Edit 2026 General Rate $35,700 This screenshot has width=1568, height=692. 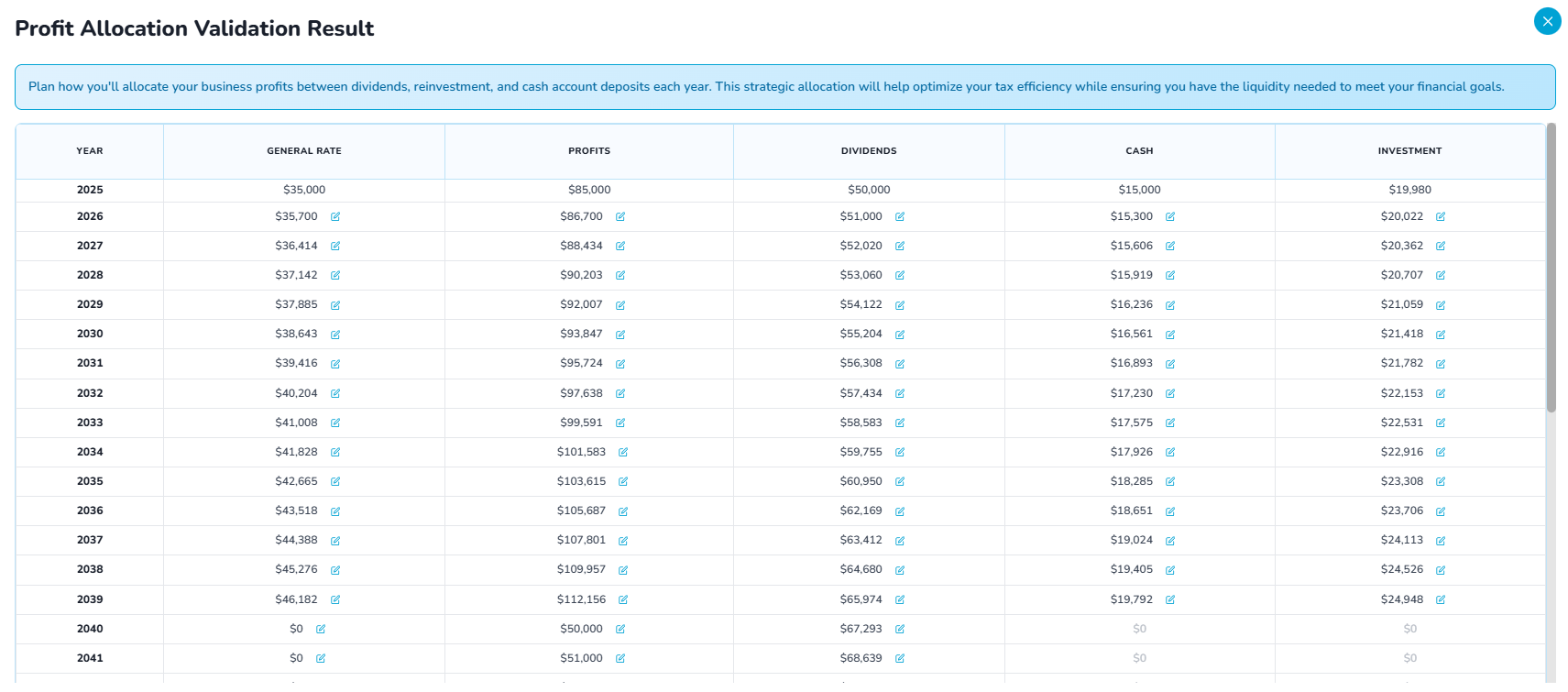[x=335, y=217]
